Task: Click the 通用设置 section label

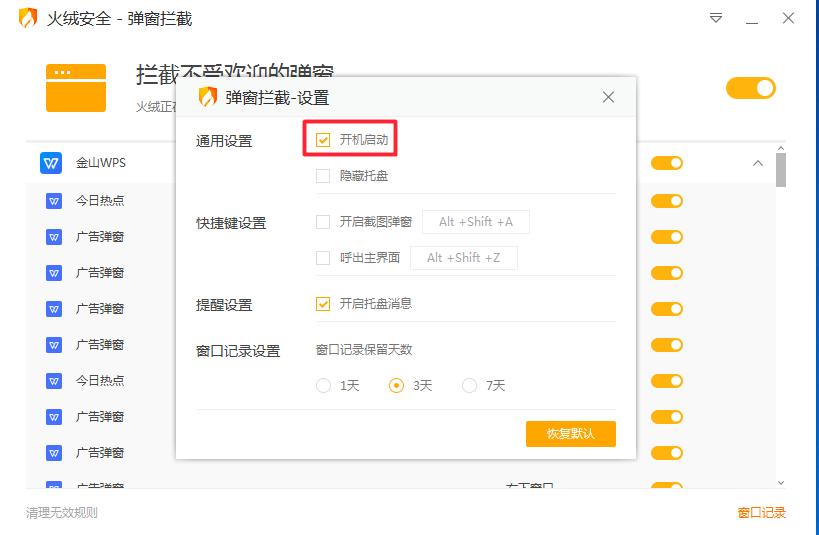Action: tap(224, 141)
